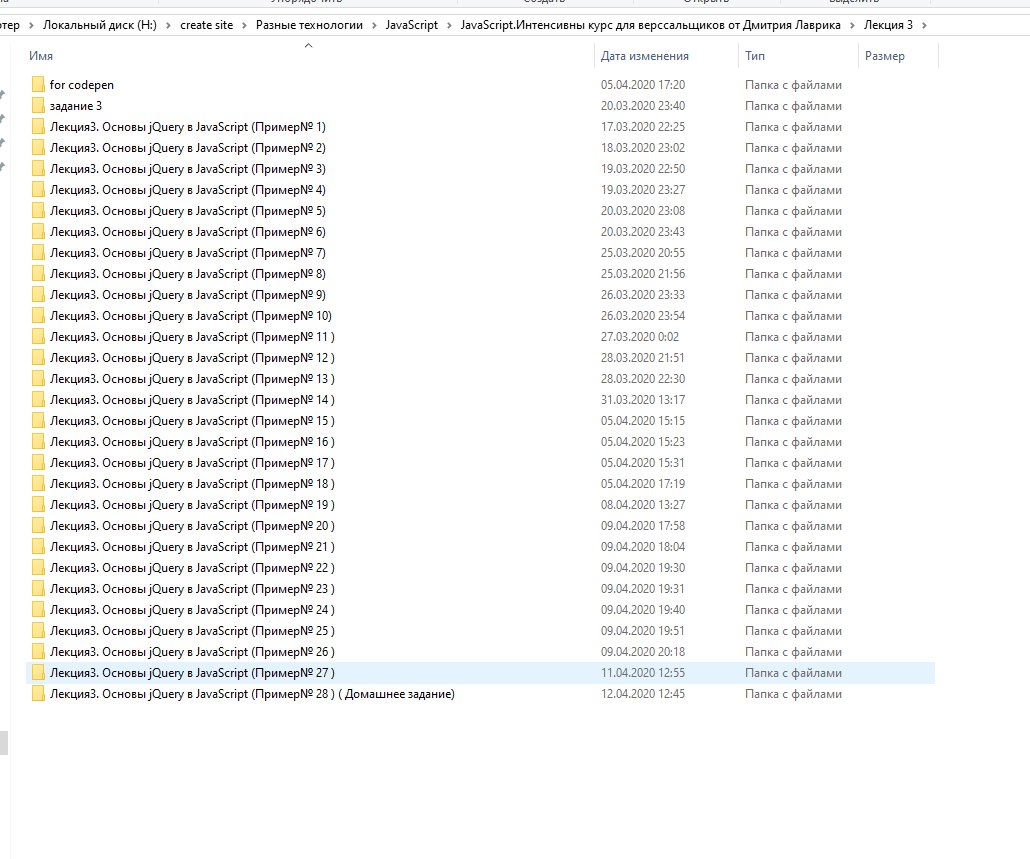Viewport: 1030px width, 859px height.
Task: Highlight the folder icon for Пример№ 13
Action: [38, 379]
